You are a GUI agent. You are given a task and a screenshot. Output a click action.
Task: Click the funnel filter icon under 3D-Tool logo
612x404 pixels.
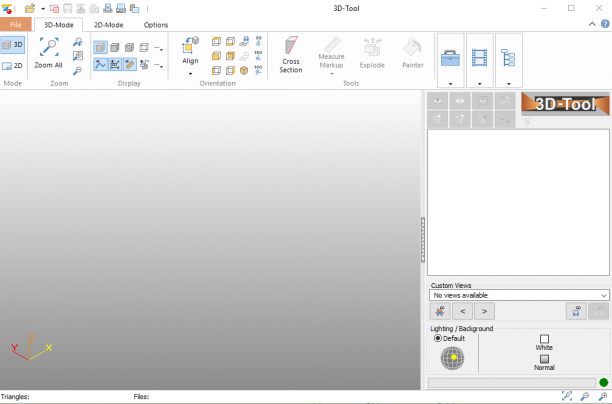[527, 122]
